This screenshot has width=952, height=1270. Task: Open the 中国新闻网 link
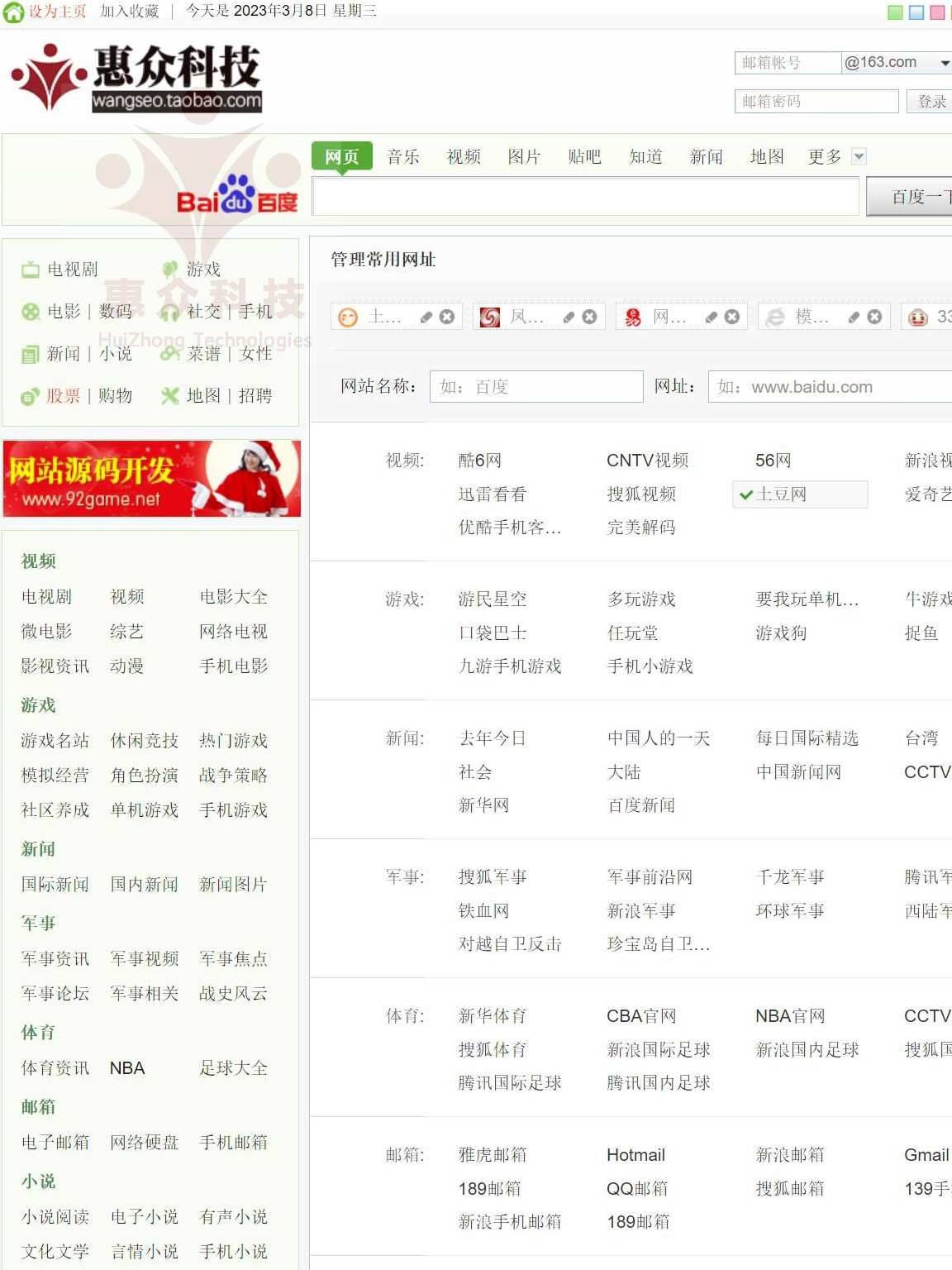[x=798, y=772]
